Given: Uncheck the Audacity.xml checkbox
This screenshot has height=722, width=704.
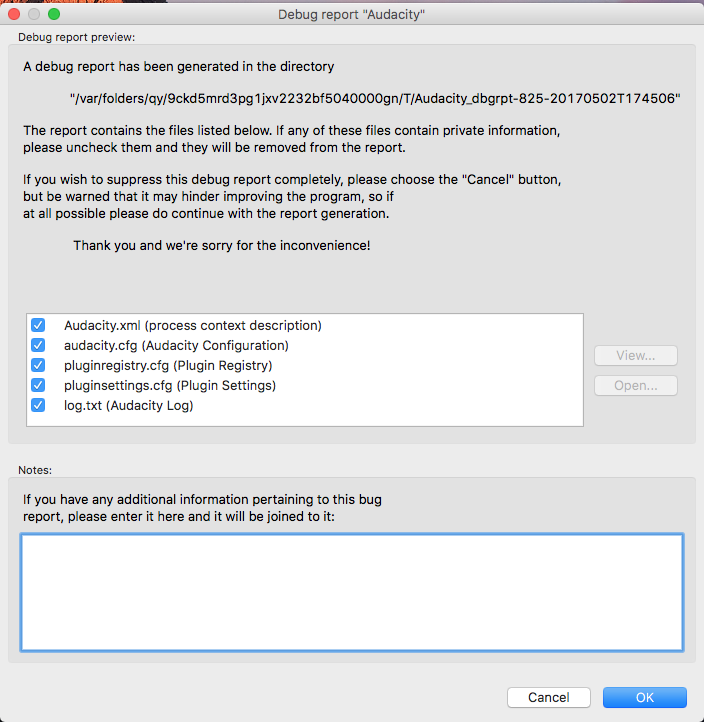Looking at the screenshot, I should 38,325.
